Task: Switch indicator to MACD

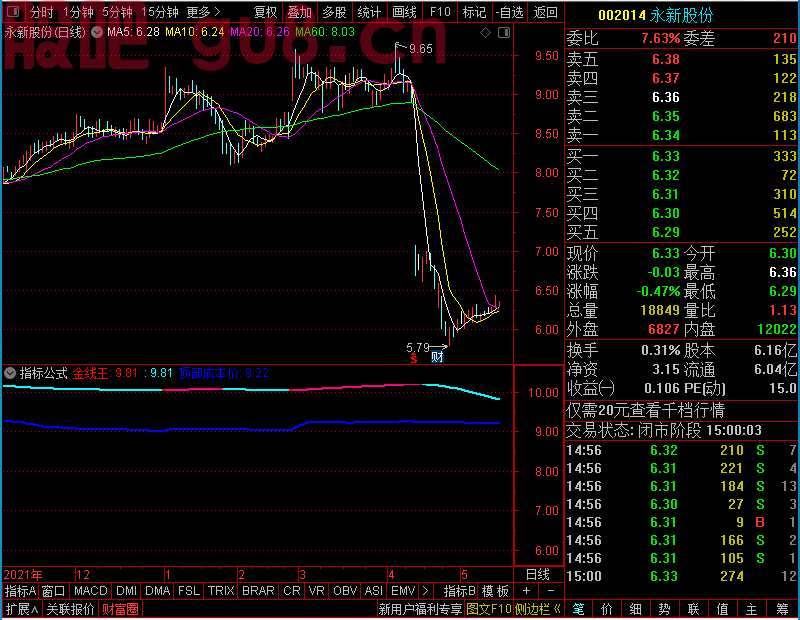Action: (91, 591)
